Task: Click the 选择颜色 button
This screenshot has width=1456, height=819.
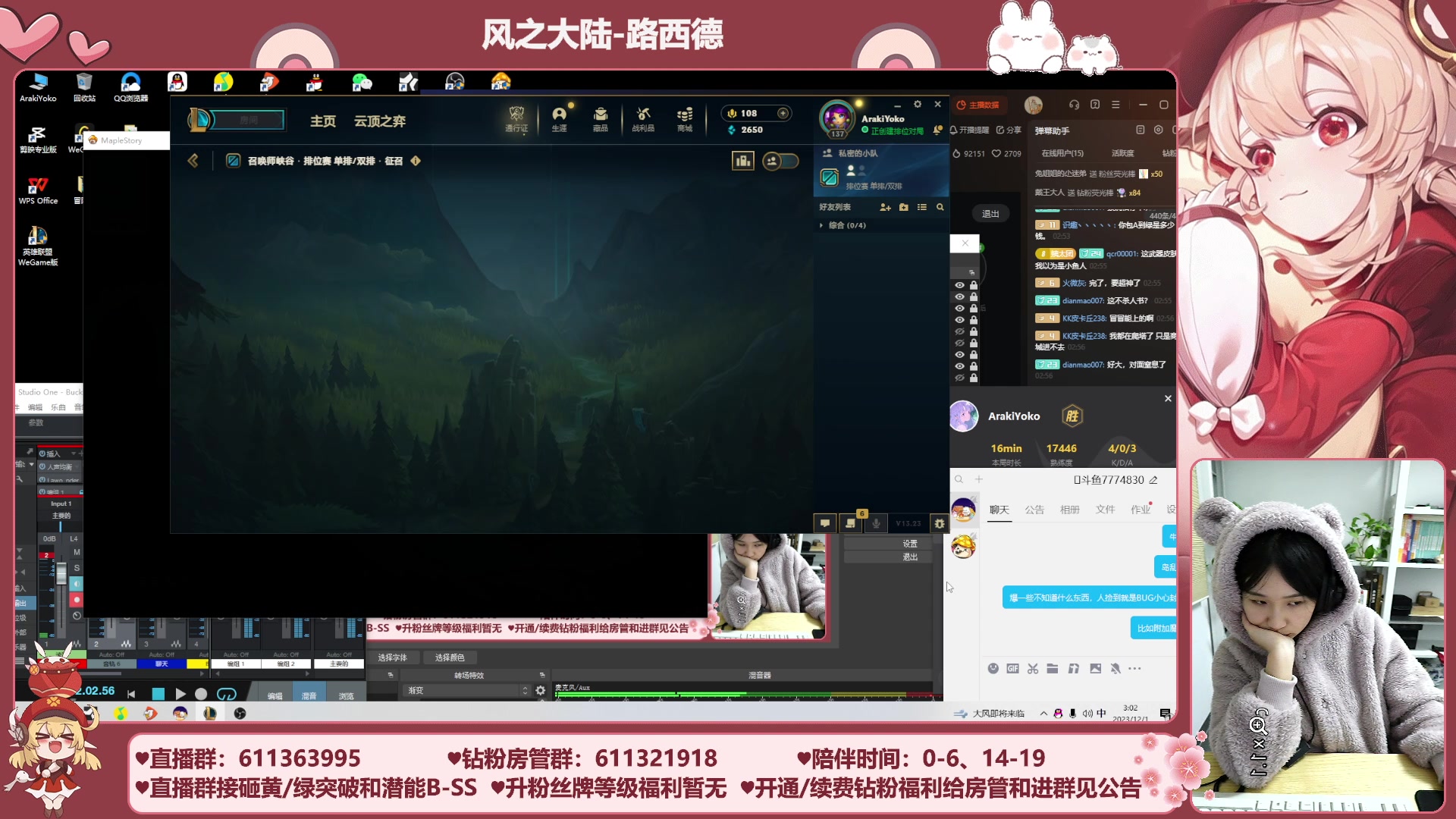Action: tap(450, 657)
